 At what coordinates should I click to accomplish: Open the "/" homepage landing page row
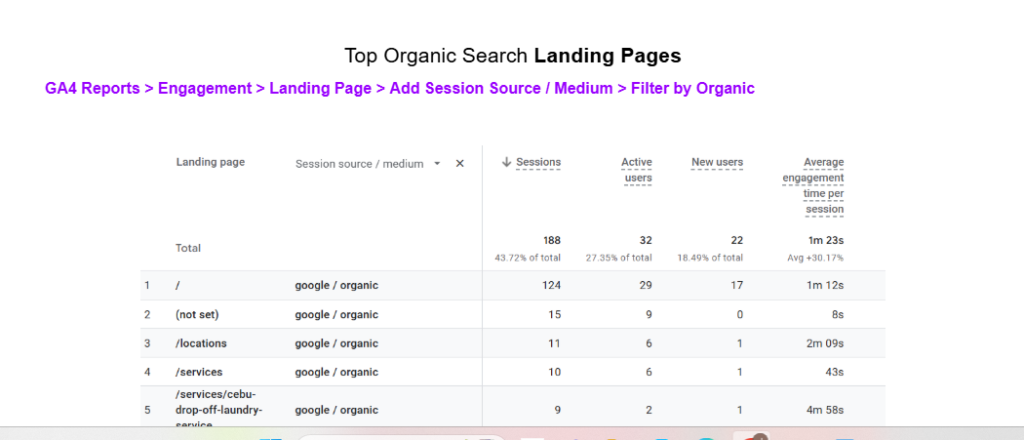tap(177, 285)
